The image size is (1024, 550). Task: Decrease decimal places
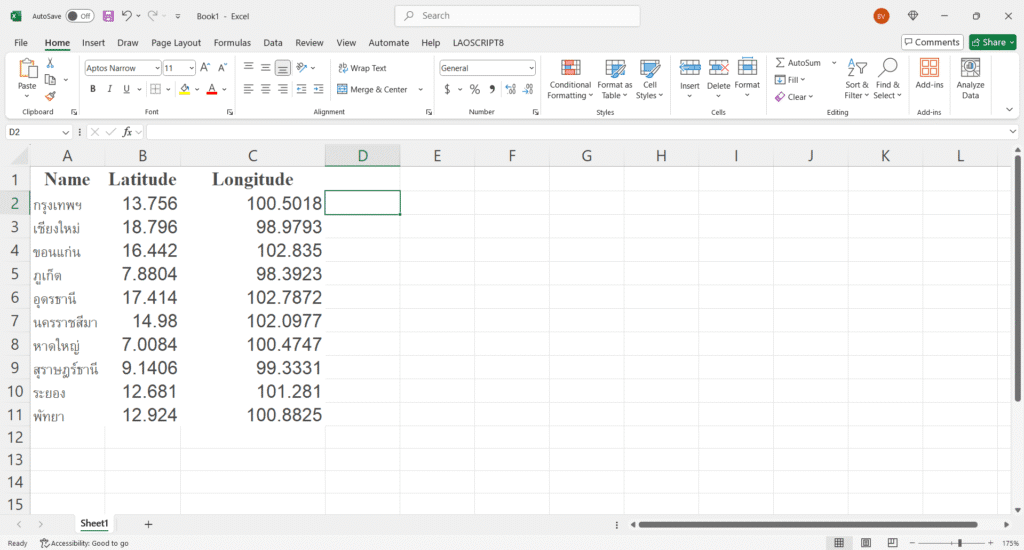point(528,89)
